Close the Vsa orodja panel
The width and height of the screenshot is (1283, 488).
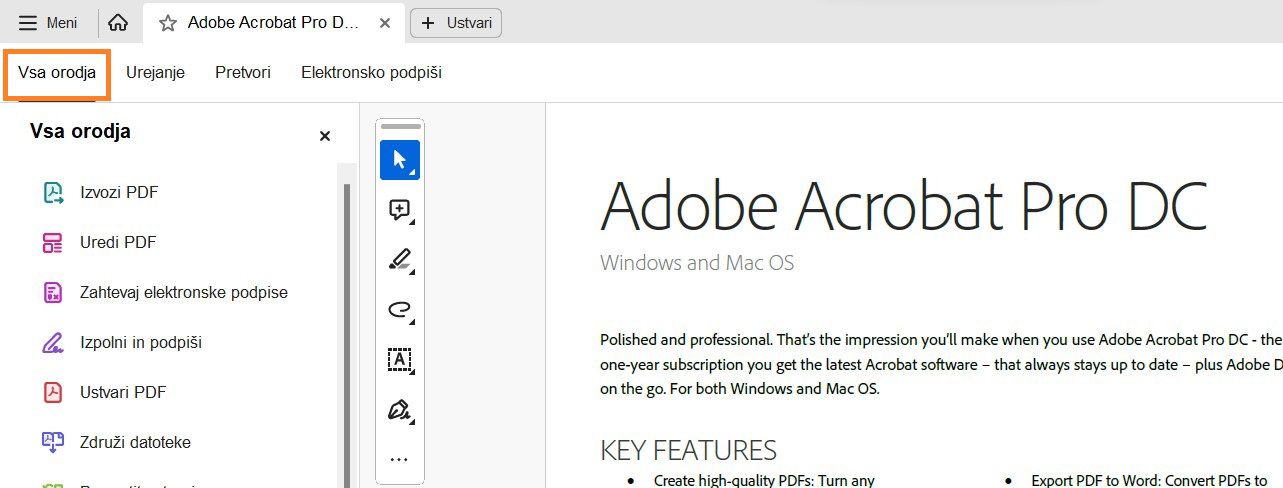click(324, 136)
